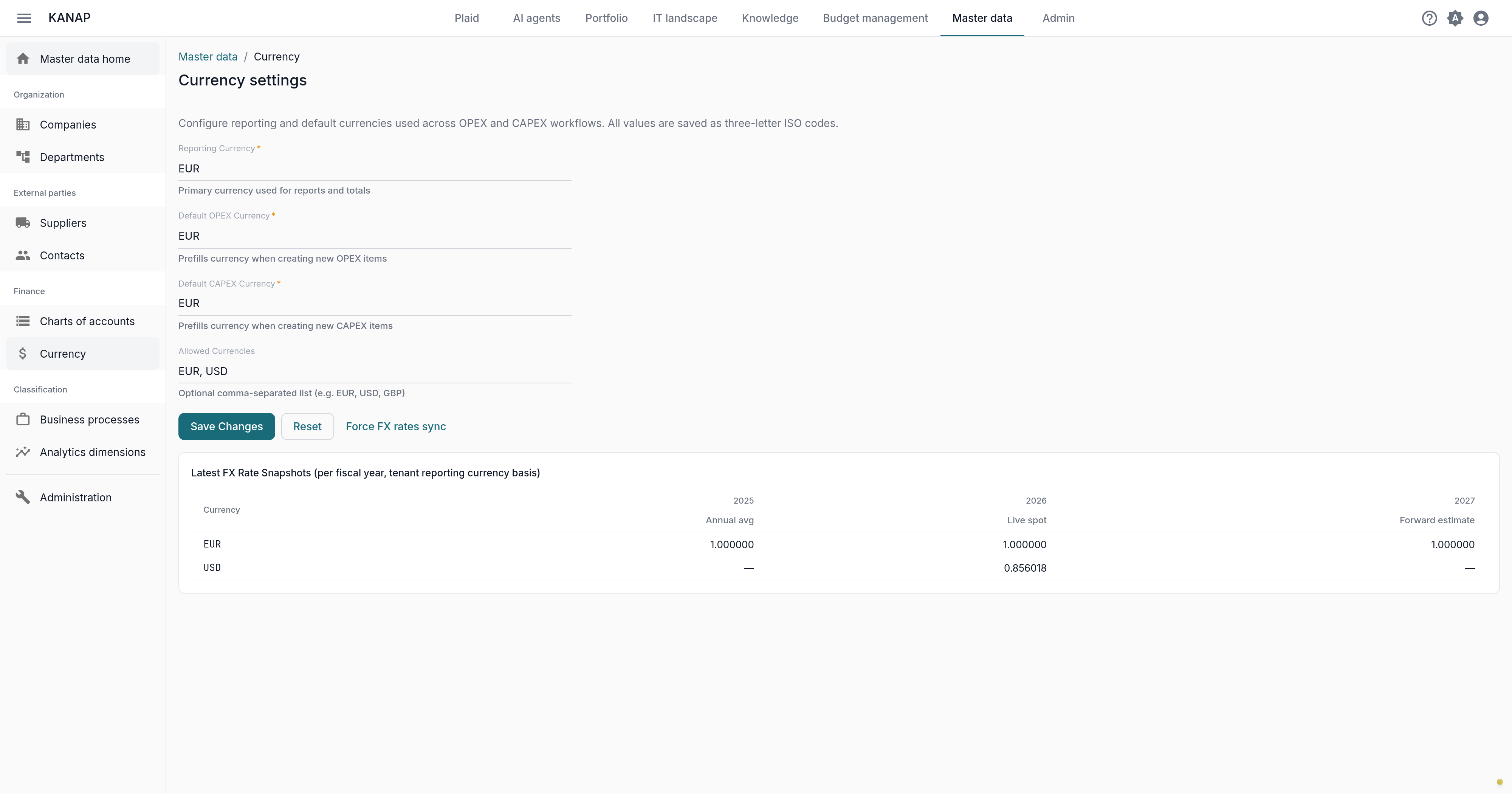Edit the Default OPEX Currency field

[375, 236]
